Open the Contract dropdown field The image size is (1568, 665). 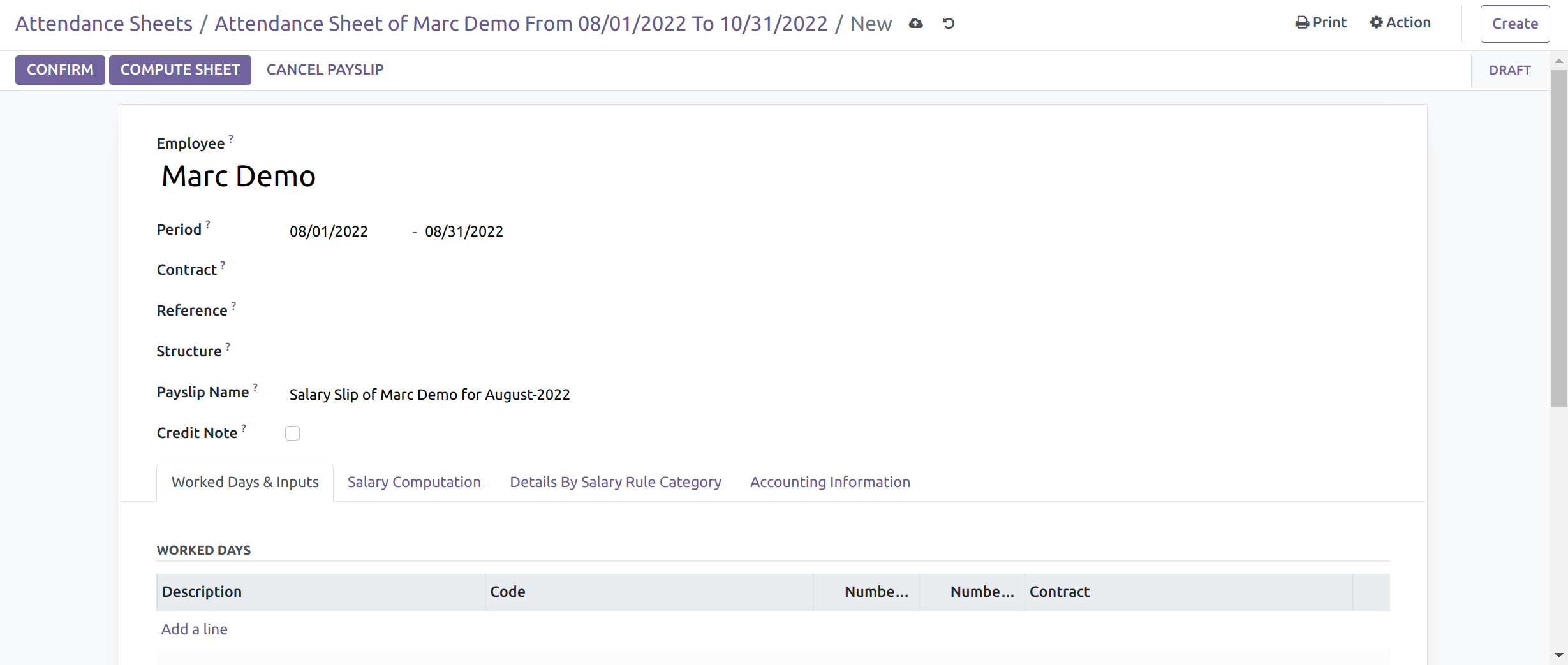pos(510,271)
